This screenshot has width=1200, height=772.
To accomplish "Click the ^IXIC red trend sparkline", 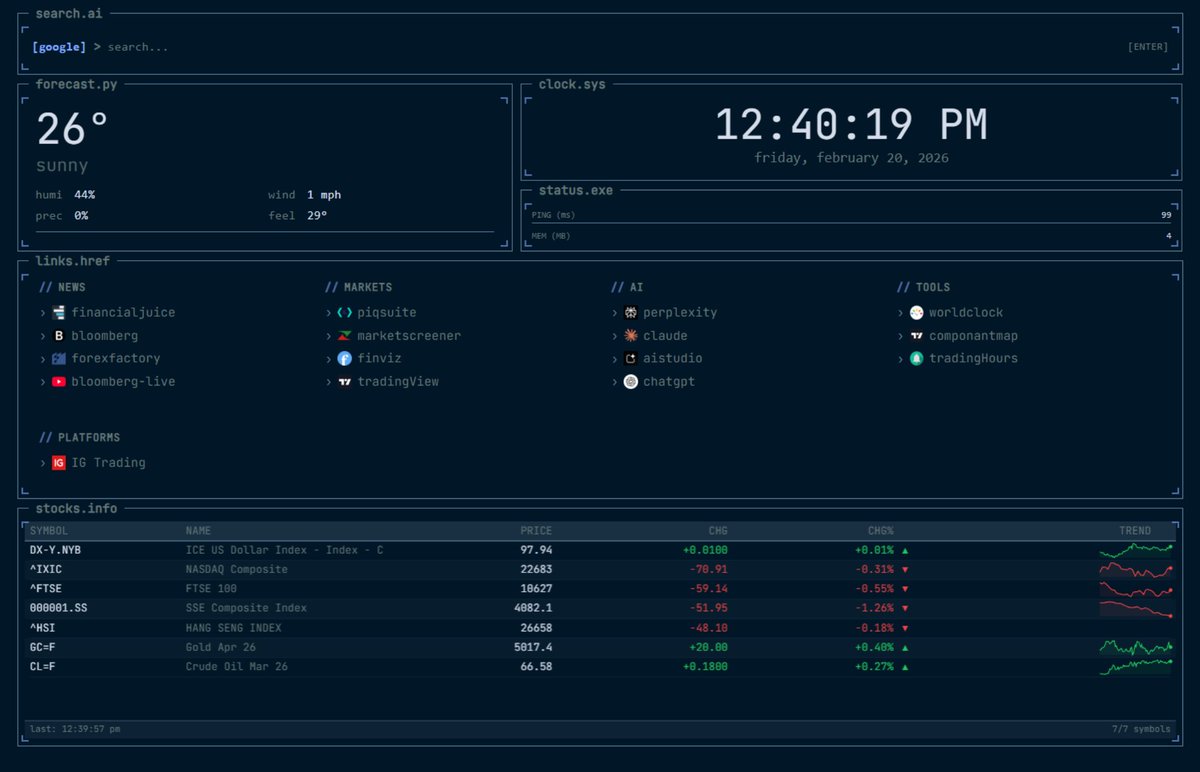I will coord(1136,569).
